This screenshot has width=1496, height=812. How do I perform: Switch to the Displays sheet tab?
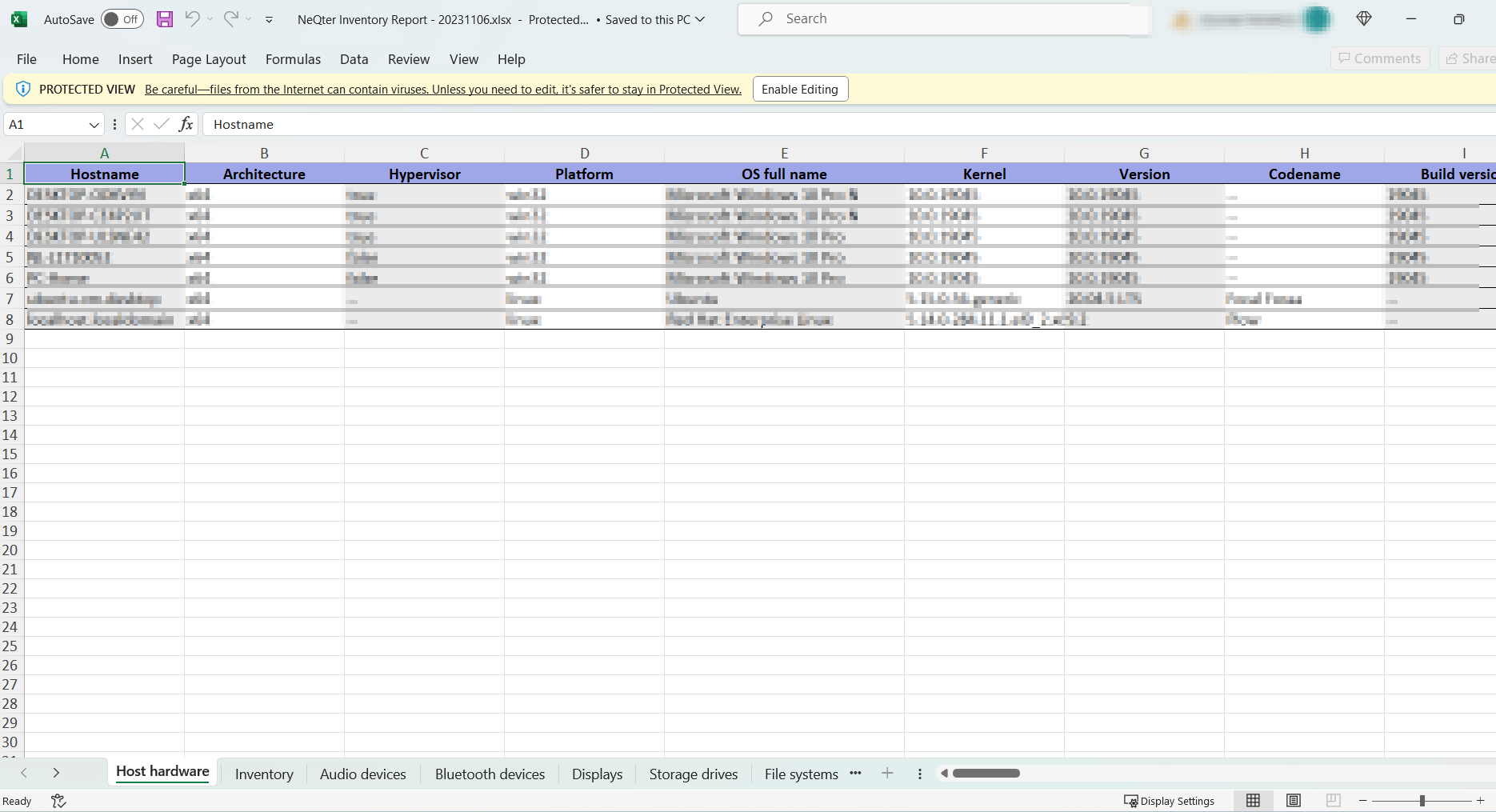pos(597,774)
